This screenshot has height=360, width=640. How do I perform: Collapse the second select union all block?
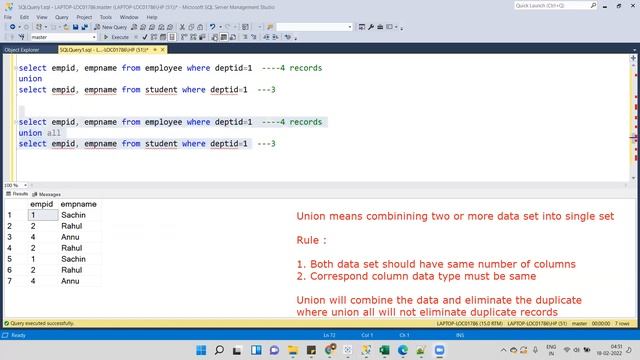(16, 122)
